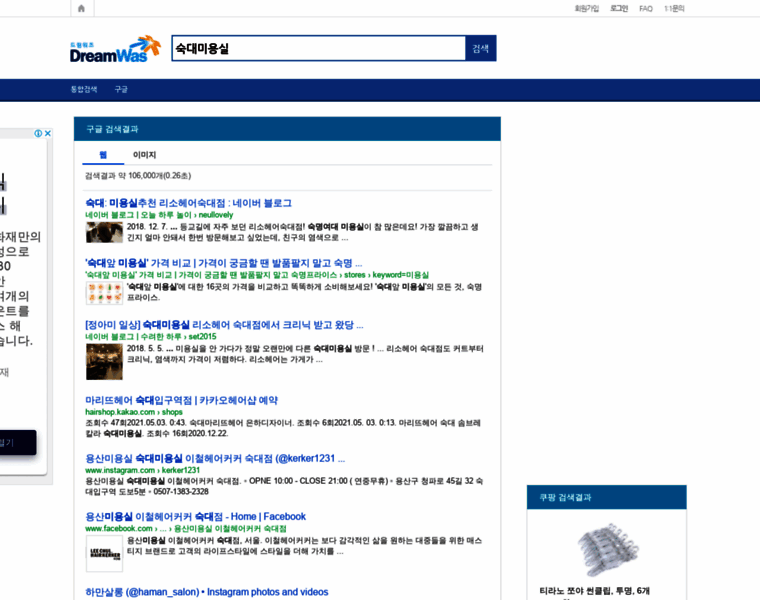The image size is (760, 600).
Task: Open the 리소헤어숙대점 네이버 블로그 result
Action: point(189,203)
